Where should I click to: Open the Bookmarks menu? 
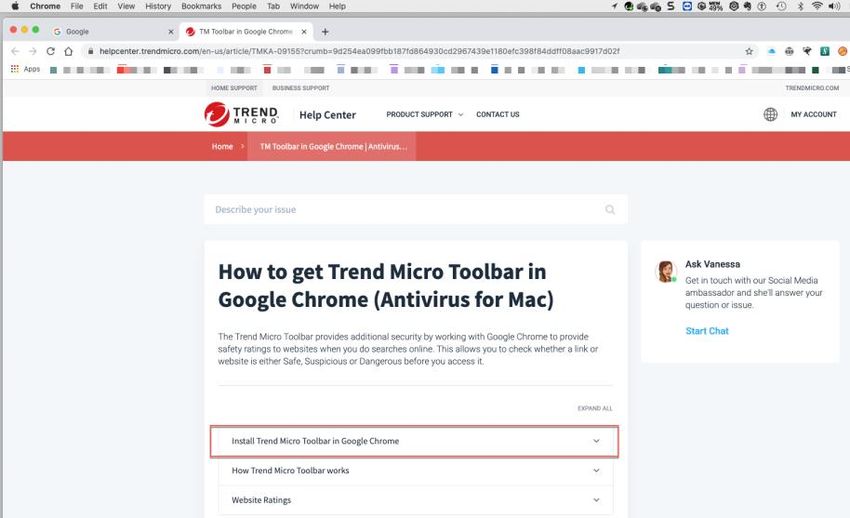[x=201, y=6]
